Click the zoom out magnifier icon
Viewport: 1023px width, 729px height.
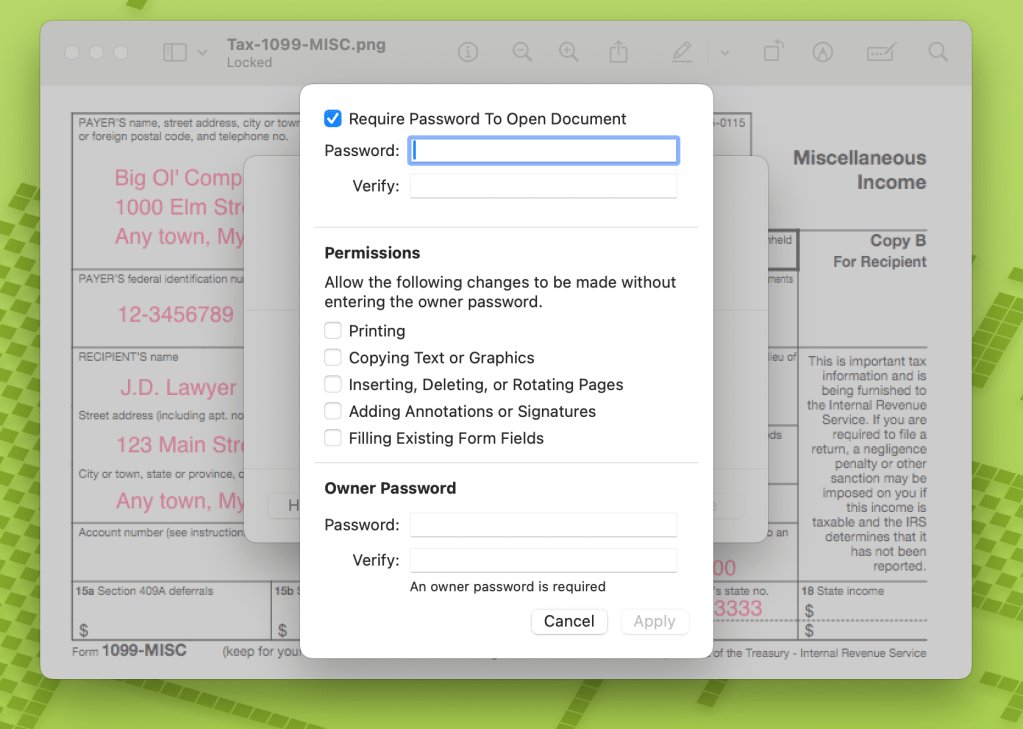tap(522, 53)
